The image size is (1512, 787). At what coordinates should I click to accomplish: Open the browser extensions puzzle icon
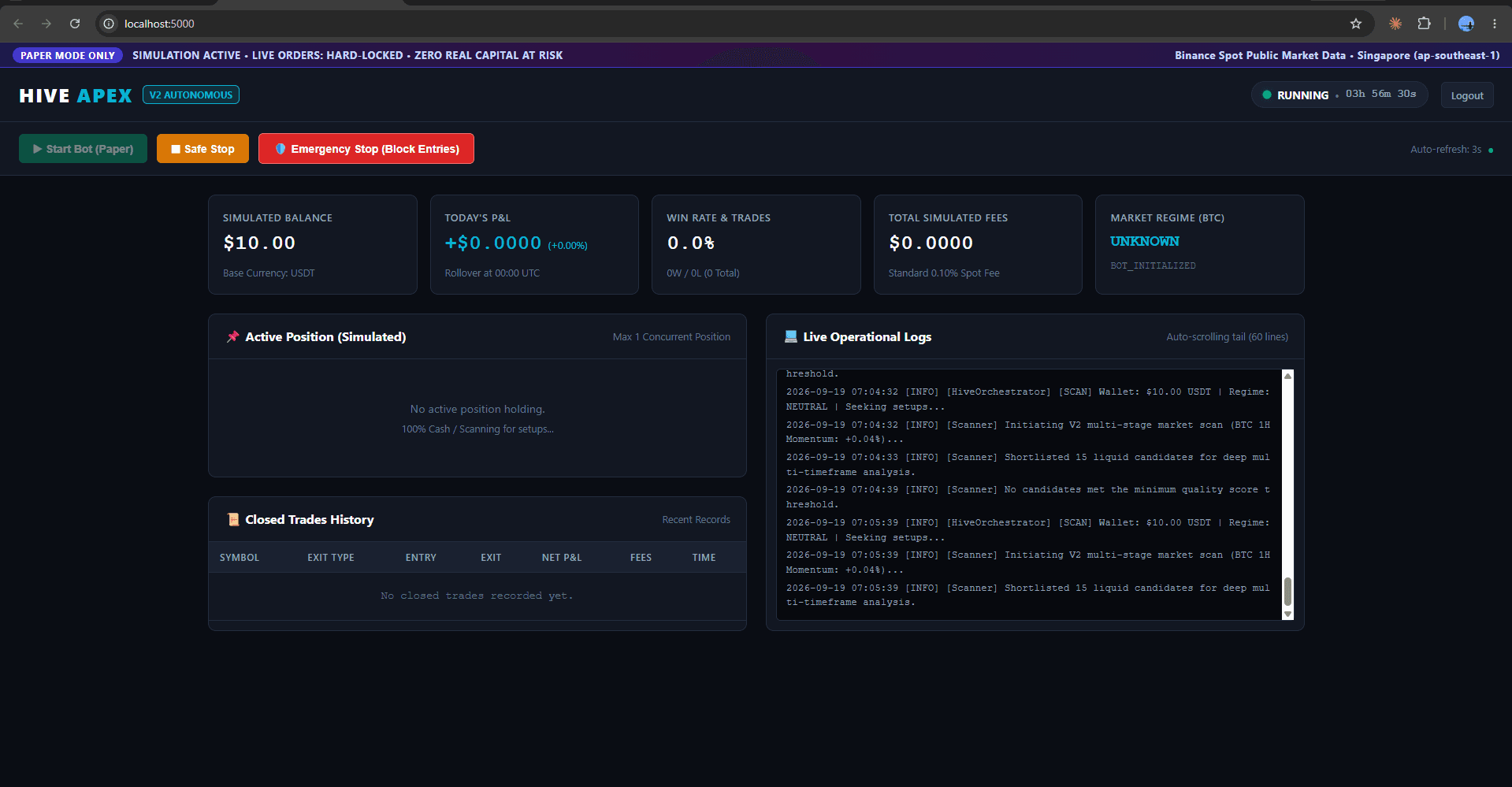[x=1424, y=24]
